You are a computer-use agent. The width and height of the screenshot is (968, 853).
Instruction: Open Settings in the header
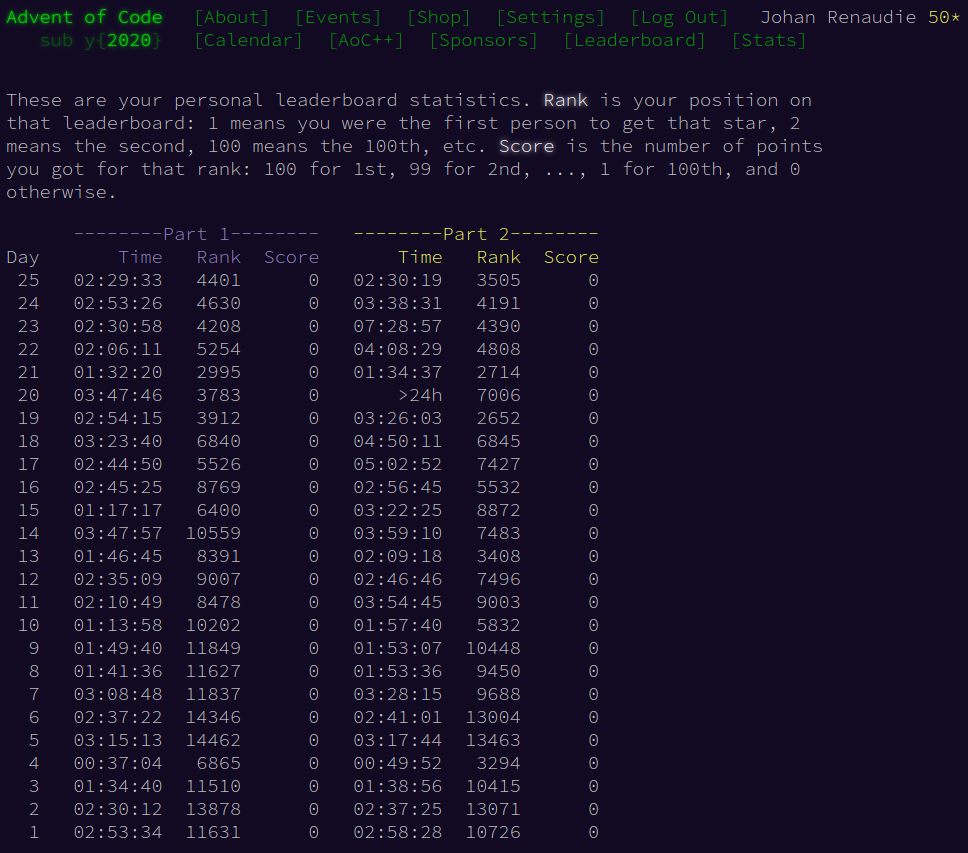(x=551, y=17)
